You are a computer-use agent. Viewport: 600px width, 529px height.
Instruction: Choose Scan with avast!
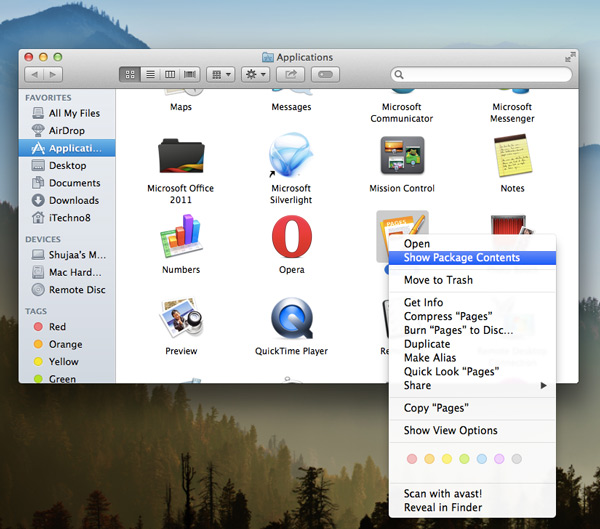[x=472, y=494]
